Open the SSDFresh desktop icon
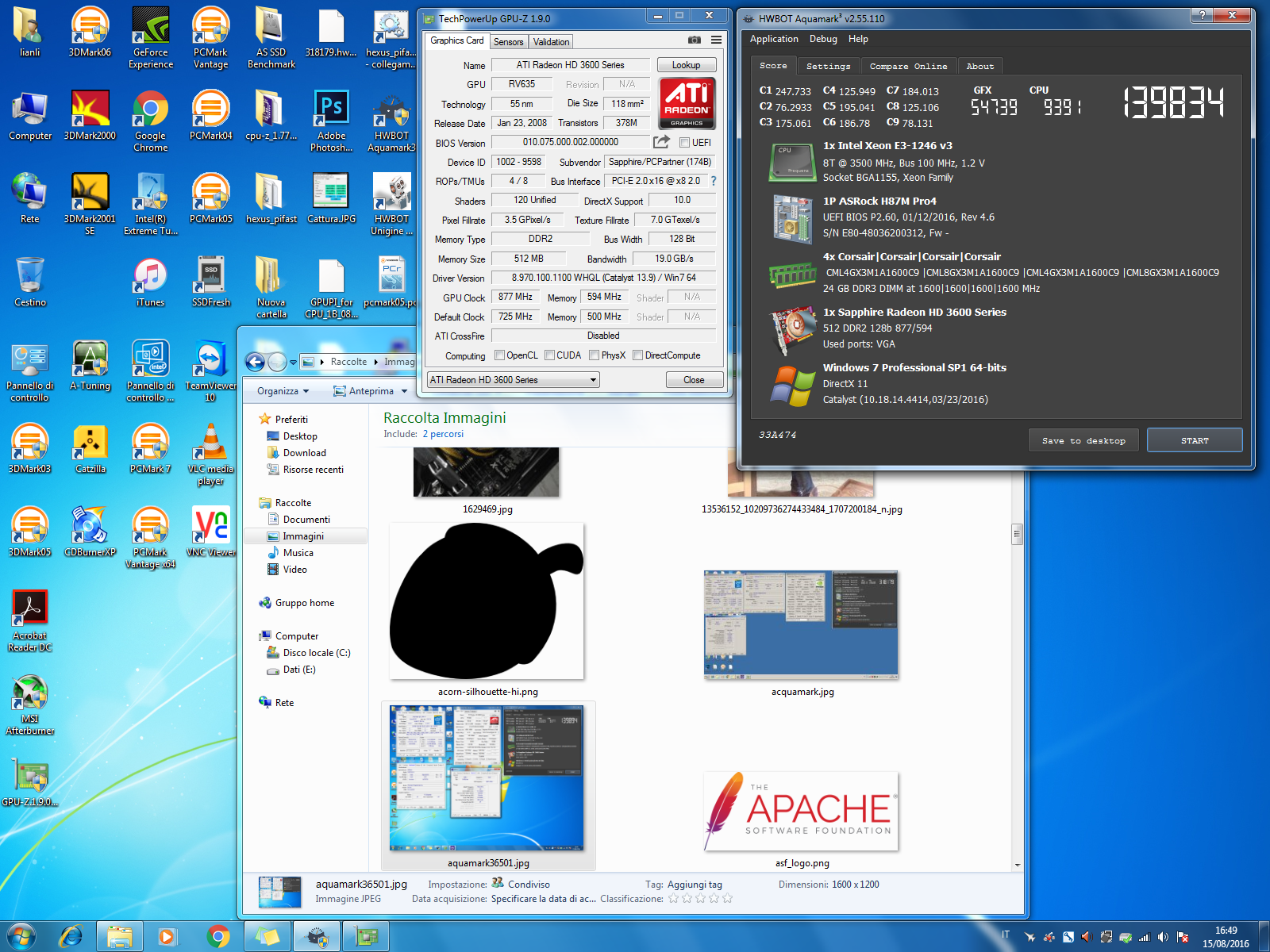This screenshot has height=952, width=1270. click(x=210, y=282)
